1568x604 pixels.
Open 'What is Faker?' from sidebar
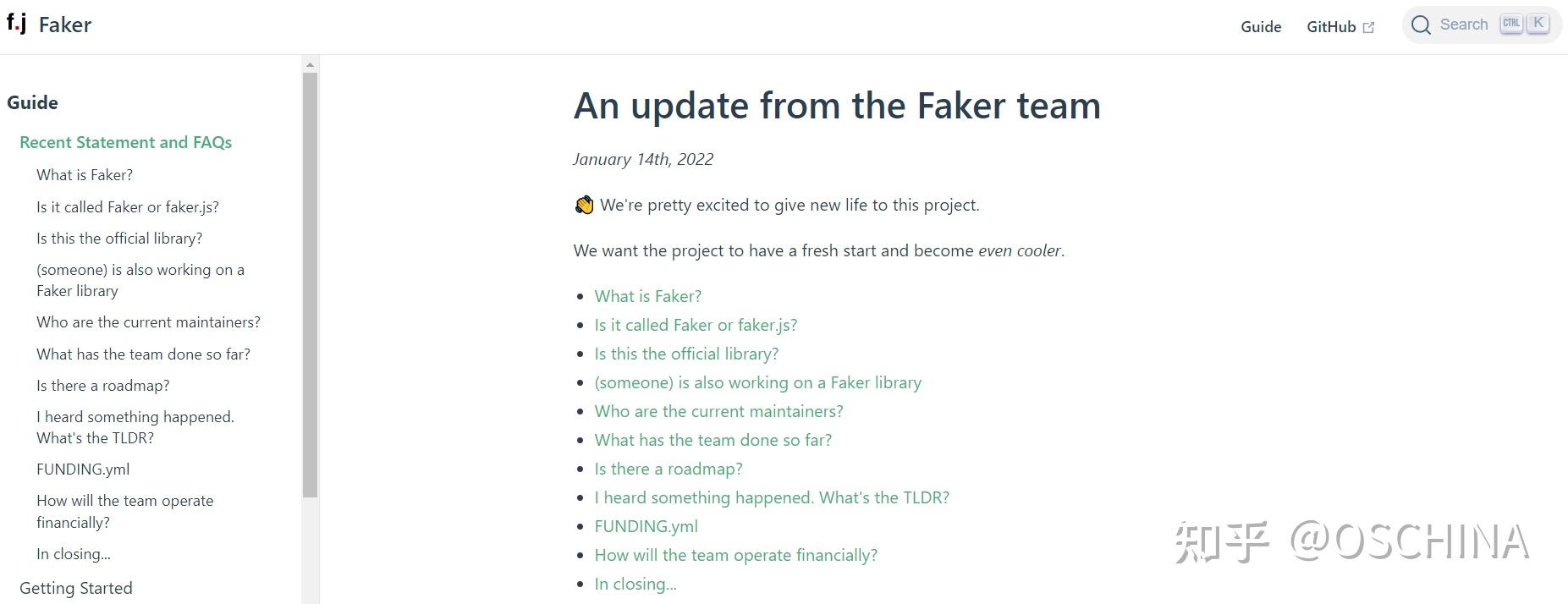point(84,174)
